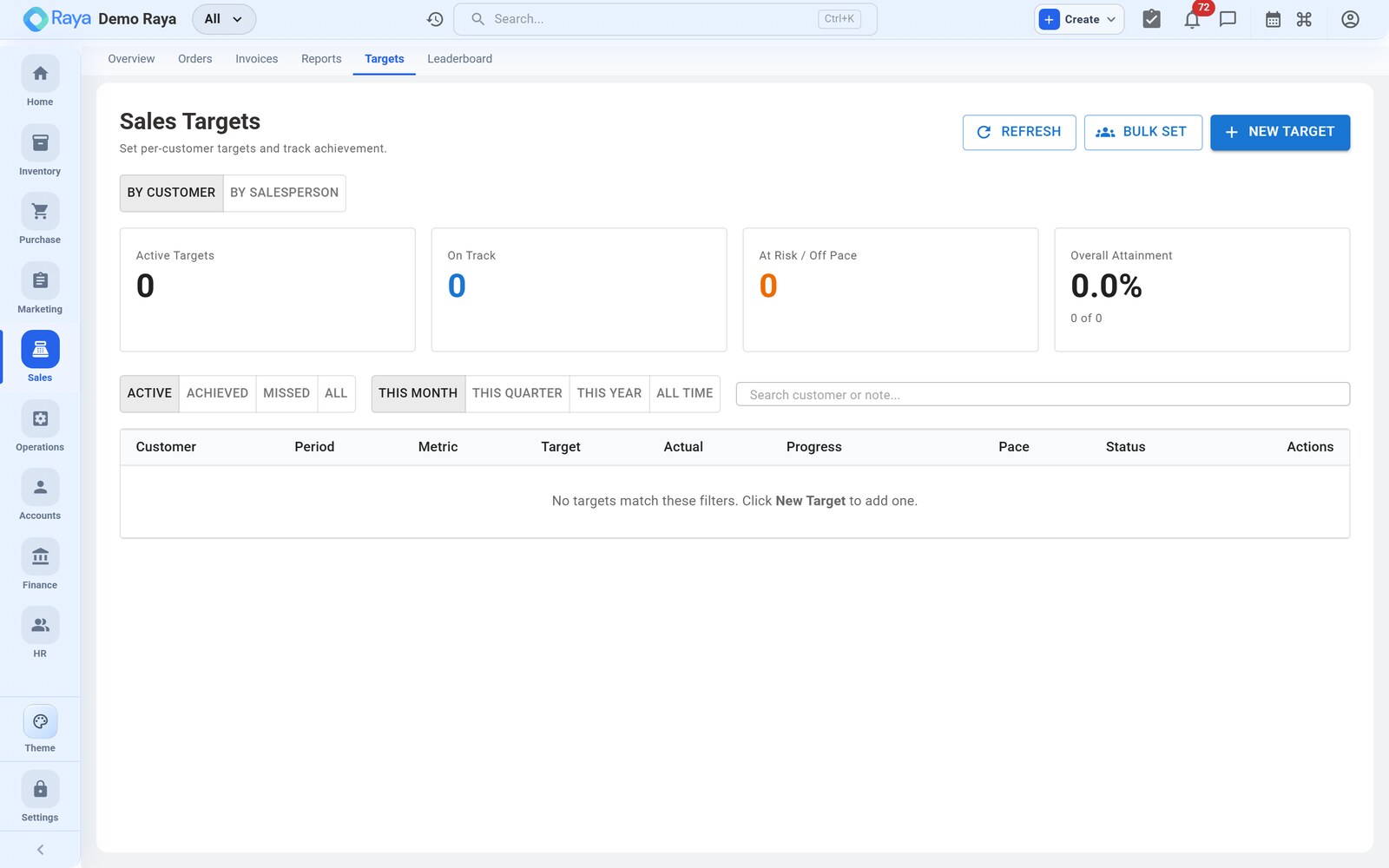Click the At Risk / Off Pace card
This screenshot has height=868, width=1389.
pos(891,290)
